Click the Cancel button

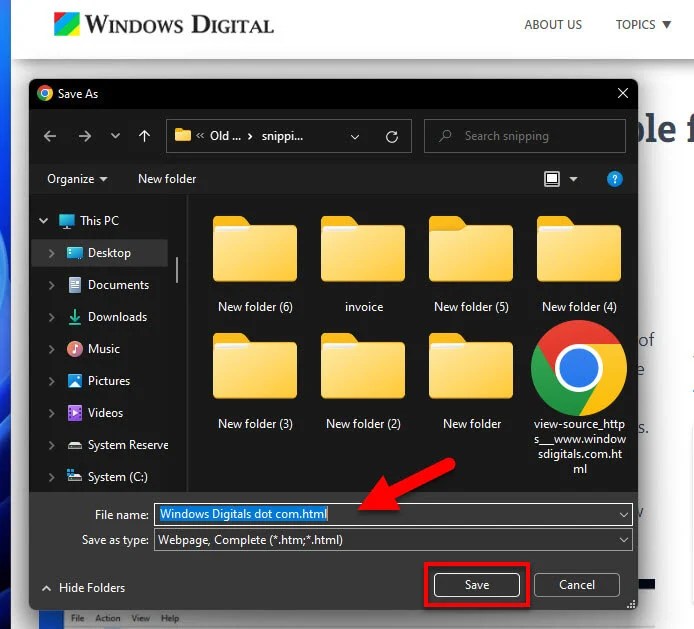pyautogui.click(x=577, y=585)
